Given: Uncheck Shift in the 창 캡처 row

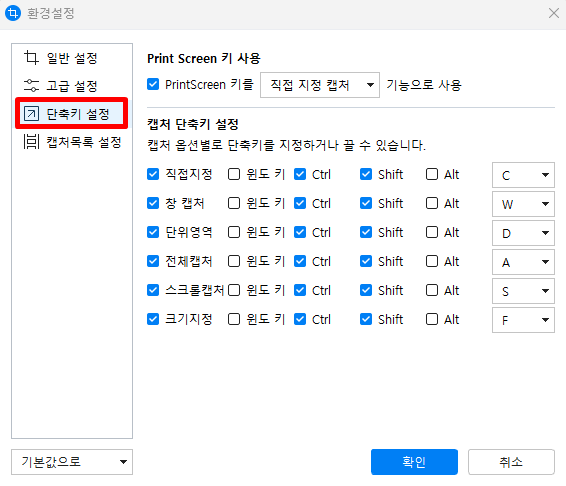Looking at the screenshot, I should (366, 203).
